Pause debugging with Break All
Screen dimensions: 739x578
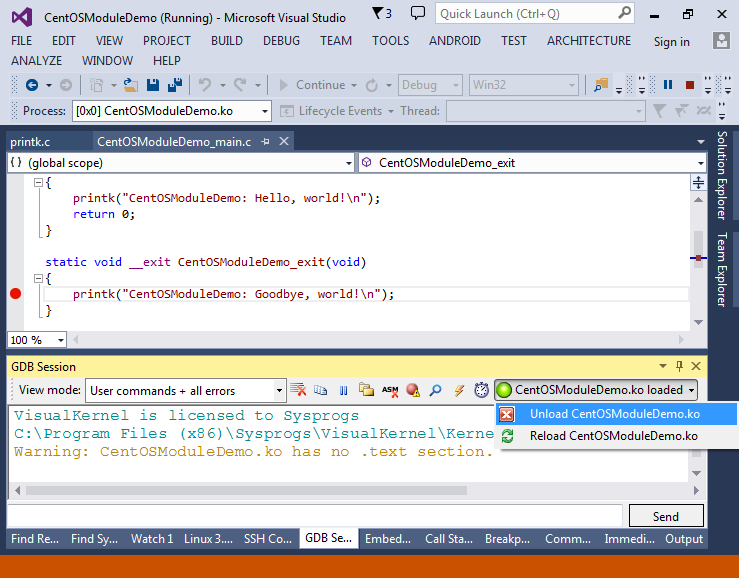668,85
